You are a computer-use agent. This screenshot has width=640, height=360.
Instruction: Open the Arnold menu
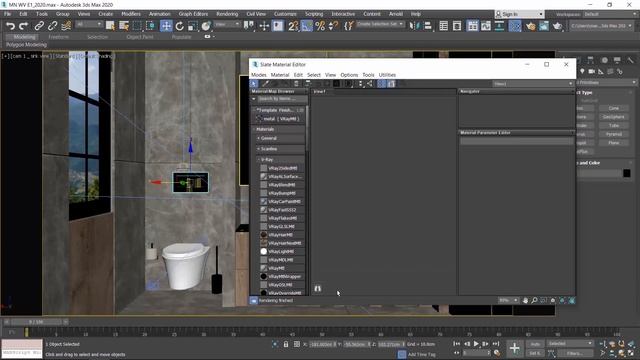coord(396,14)
